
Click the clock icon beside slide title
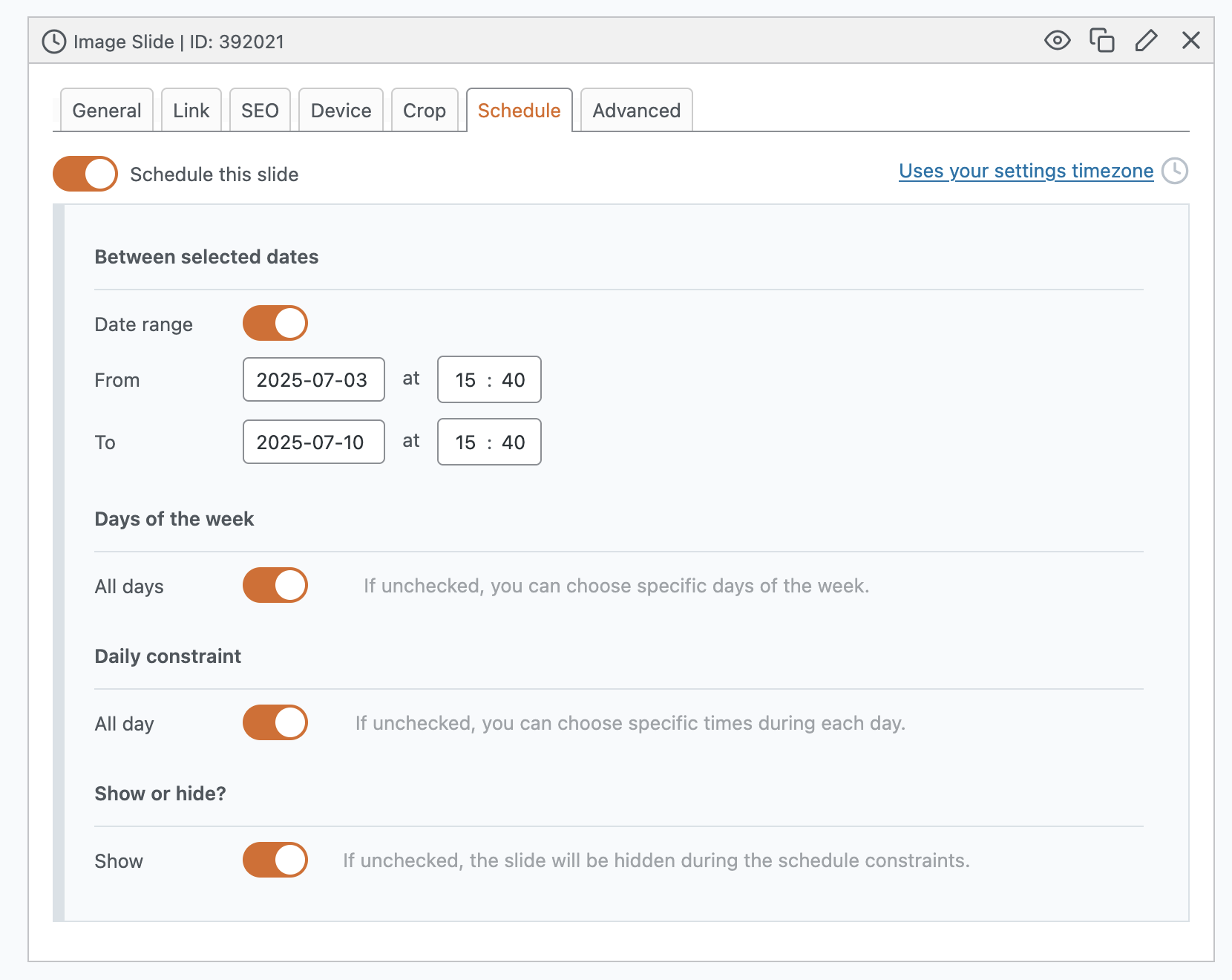[x=54, y=42]
